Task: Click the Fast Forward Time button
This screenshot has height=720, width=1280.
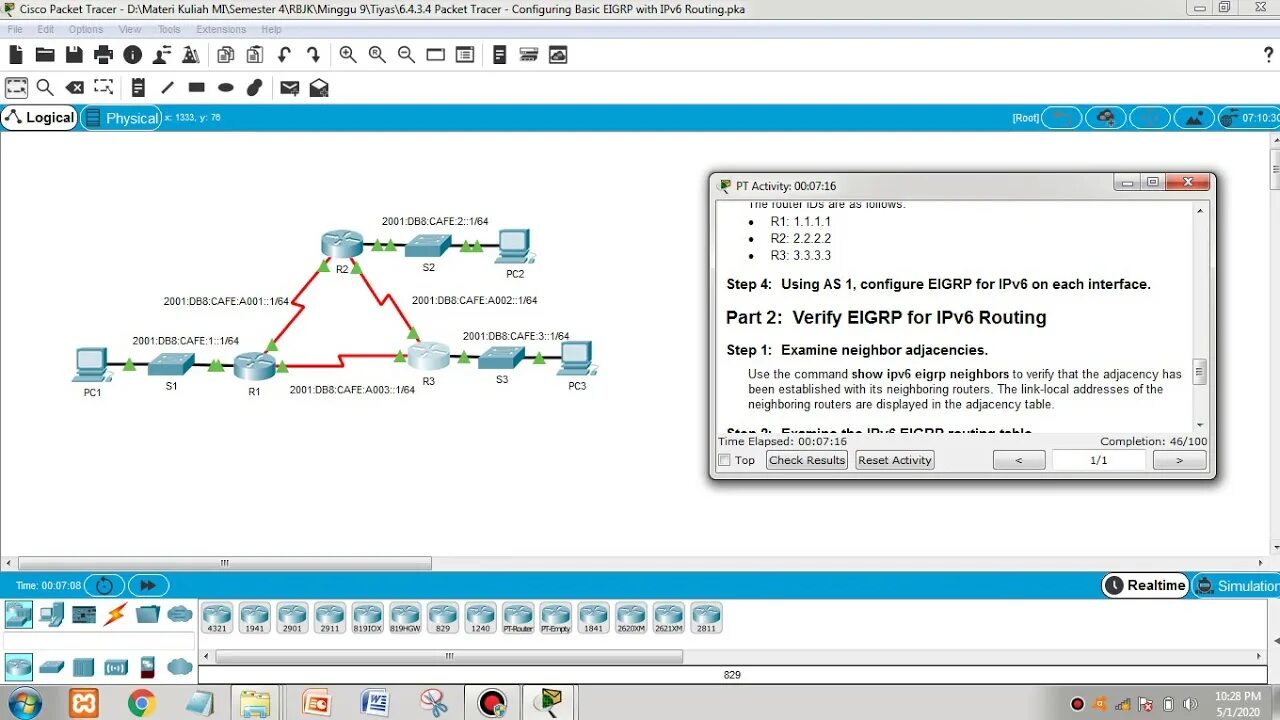Action: click(x=148, y=586)
